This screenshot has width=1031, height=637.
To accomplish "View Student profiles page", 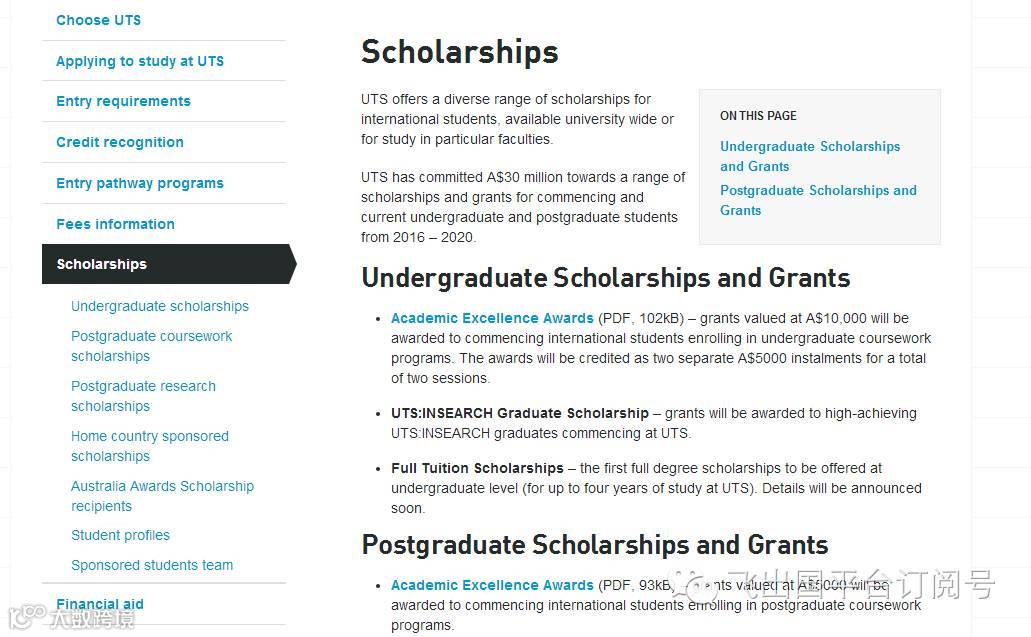I will pos(120,535).
